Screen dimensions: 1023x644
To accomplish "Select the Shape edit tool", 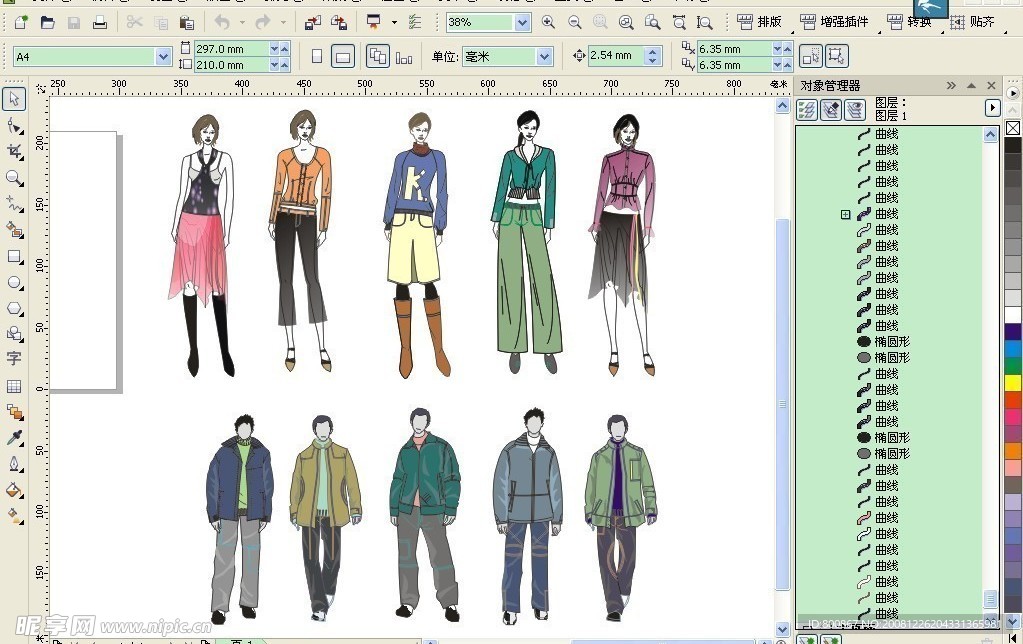I will click(x=14, y=125).
